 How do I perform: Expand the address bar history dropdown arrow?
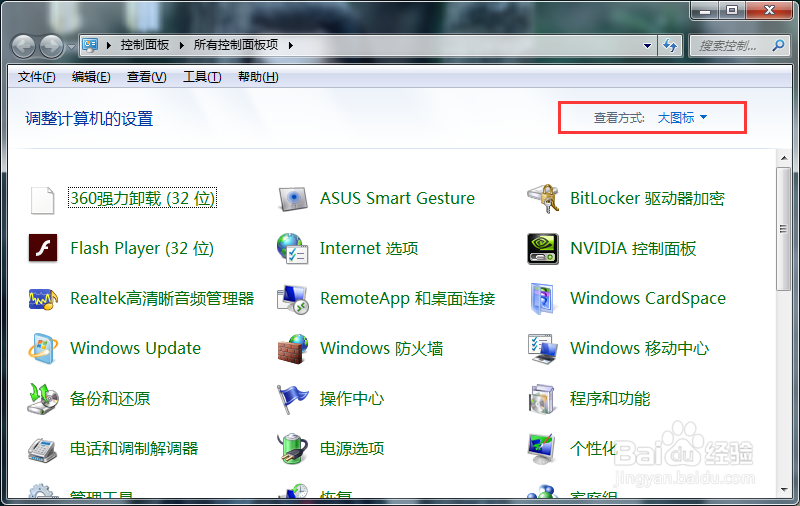coord(647,45)
